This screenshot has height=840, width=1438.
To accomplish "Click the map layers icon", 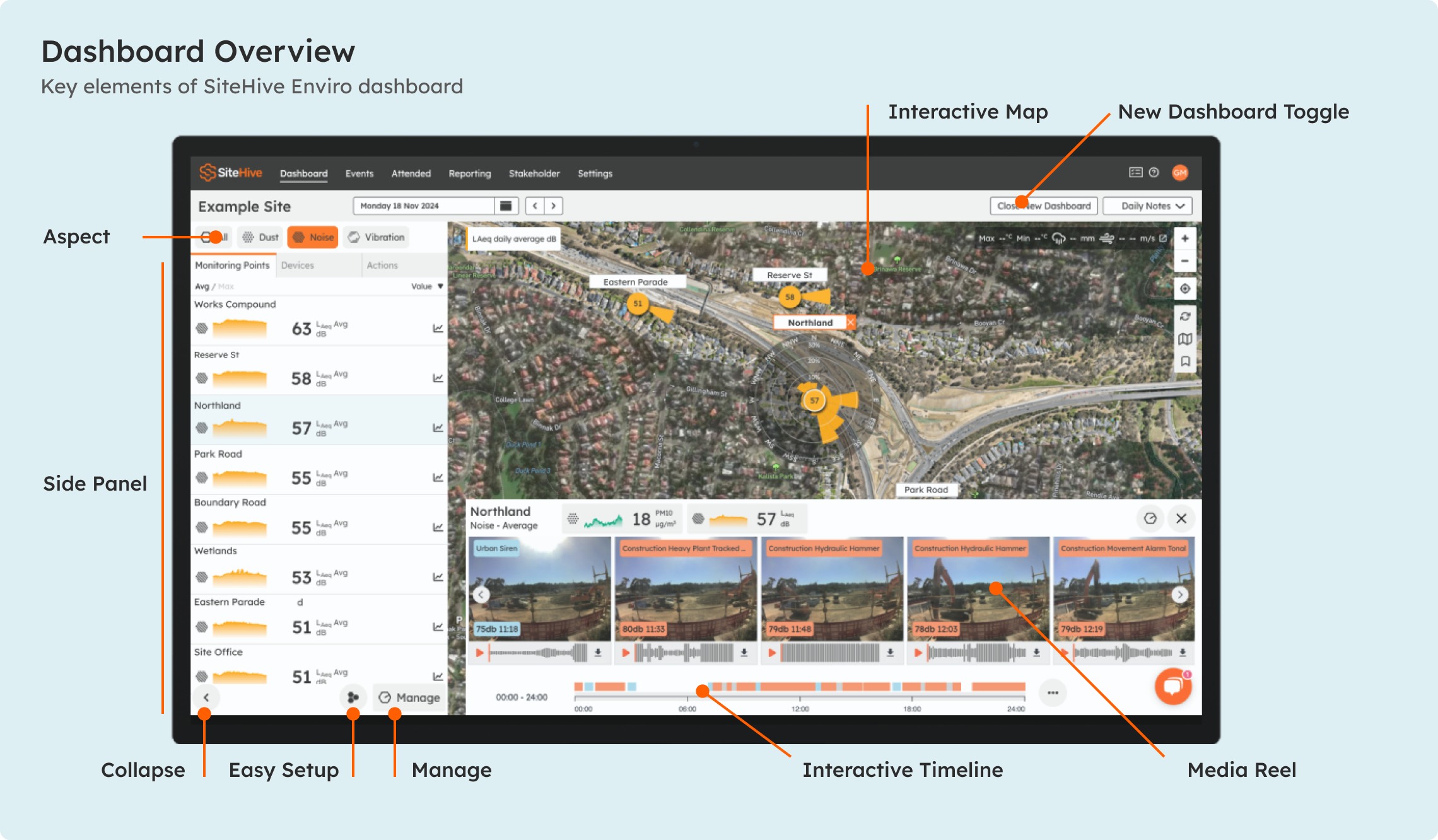I will [1185, 339].
